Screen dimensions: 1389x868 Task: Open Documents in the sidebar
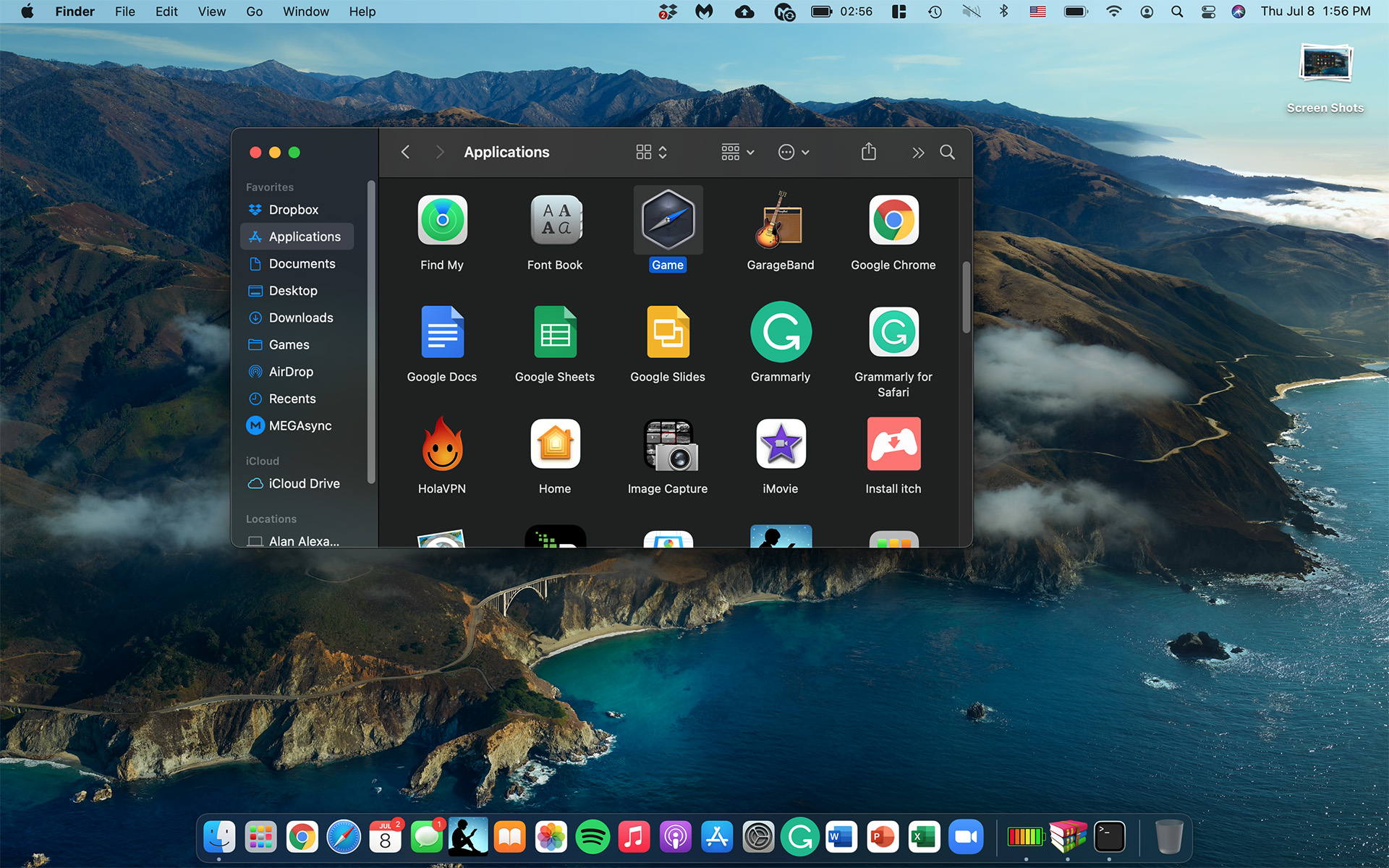click(297, 263)
